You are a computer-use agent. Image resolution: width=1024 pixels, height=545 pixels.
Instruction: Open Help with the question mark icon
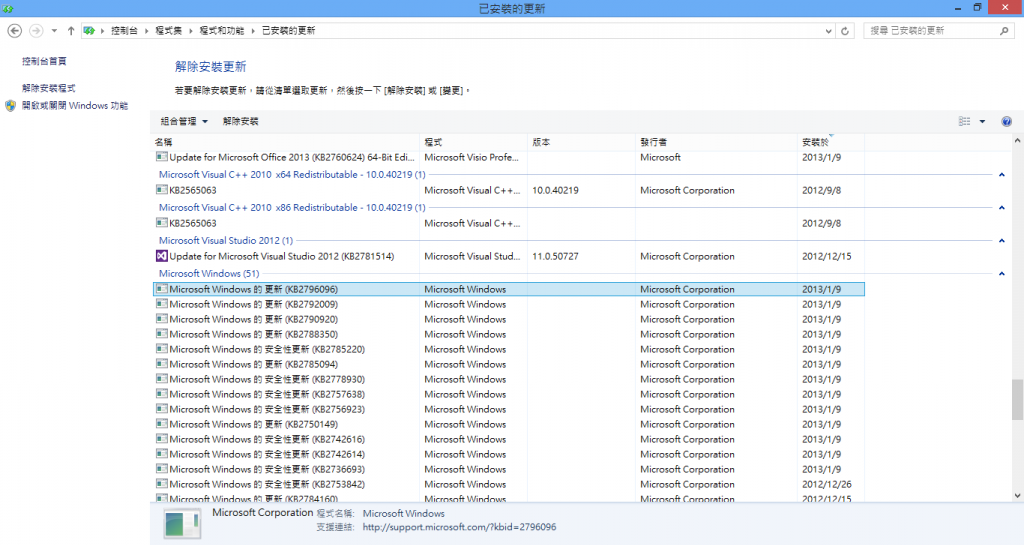(1006, 121)
